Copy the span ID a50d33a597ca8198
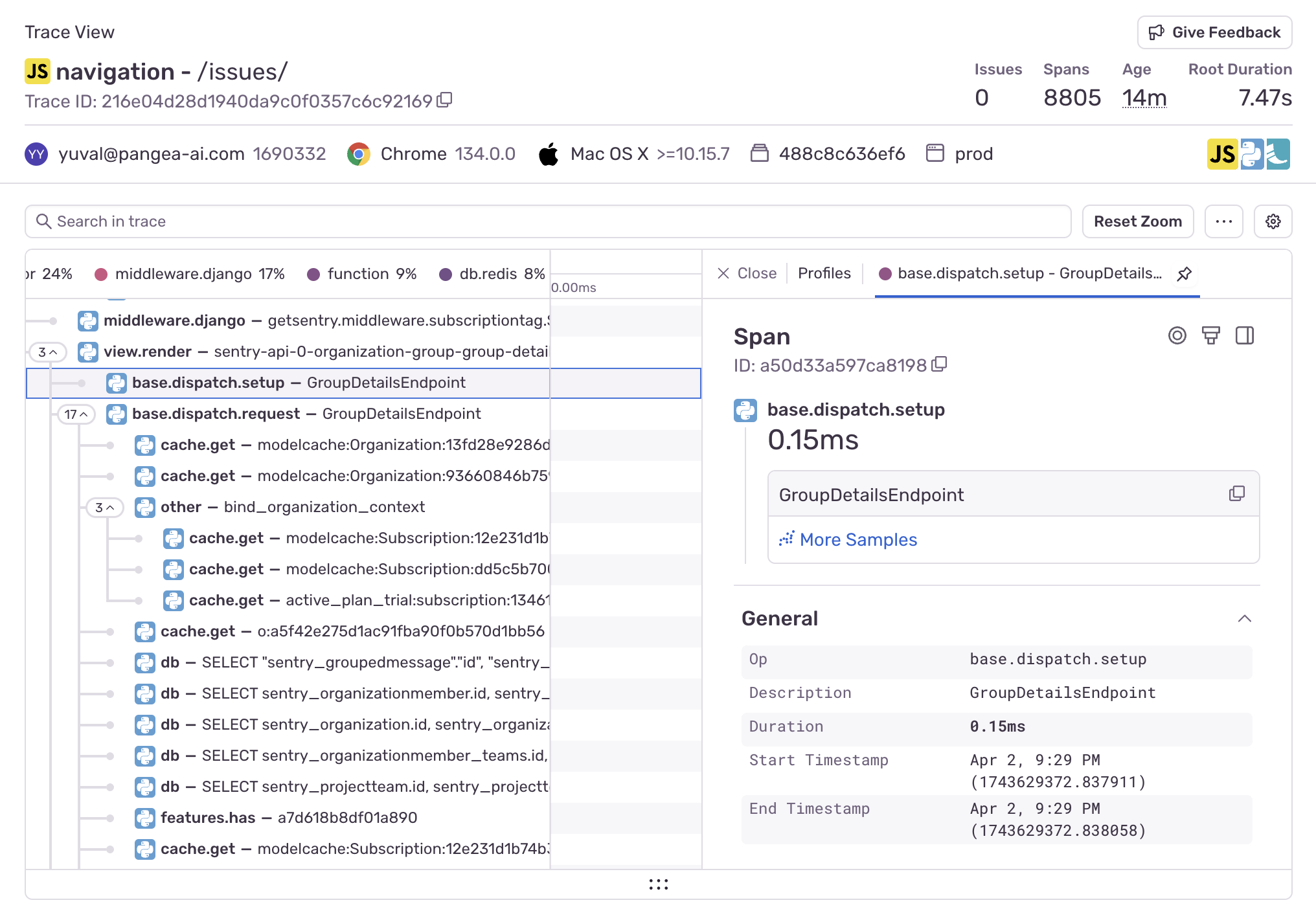1316x909 pixels. pyautogui.click(x=939, y=365)
